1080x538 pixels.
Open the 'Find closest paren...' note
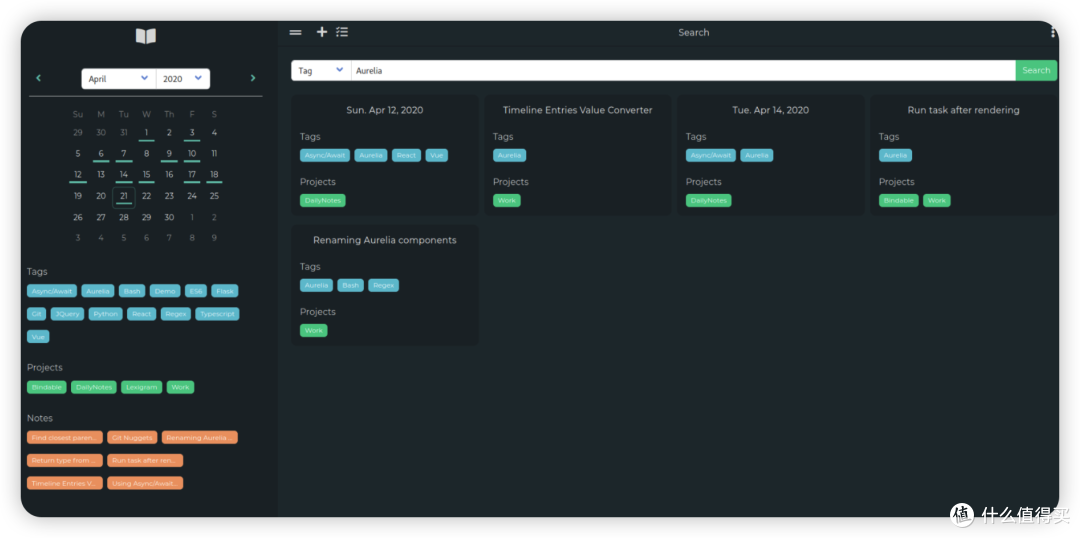pos(65,437)
